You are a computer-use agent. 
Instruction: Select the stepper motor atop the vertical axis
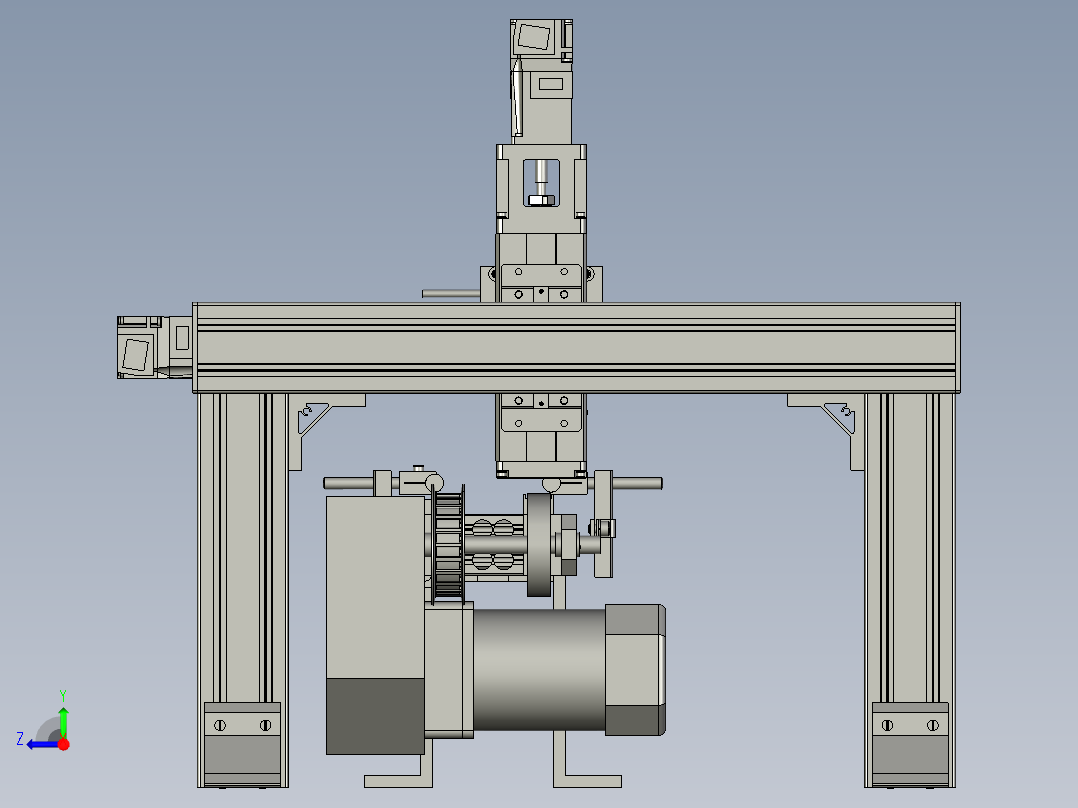point(542,81)
